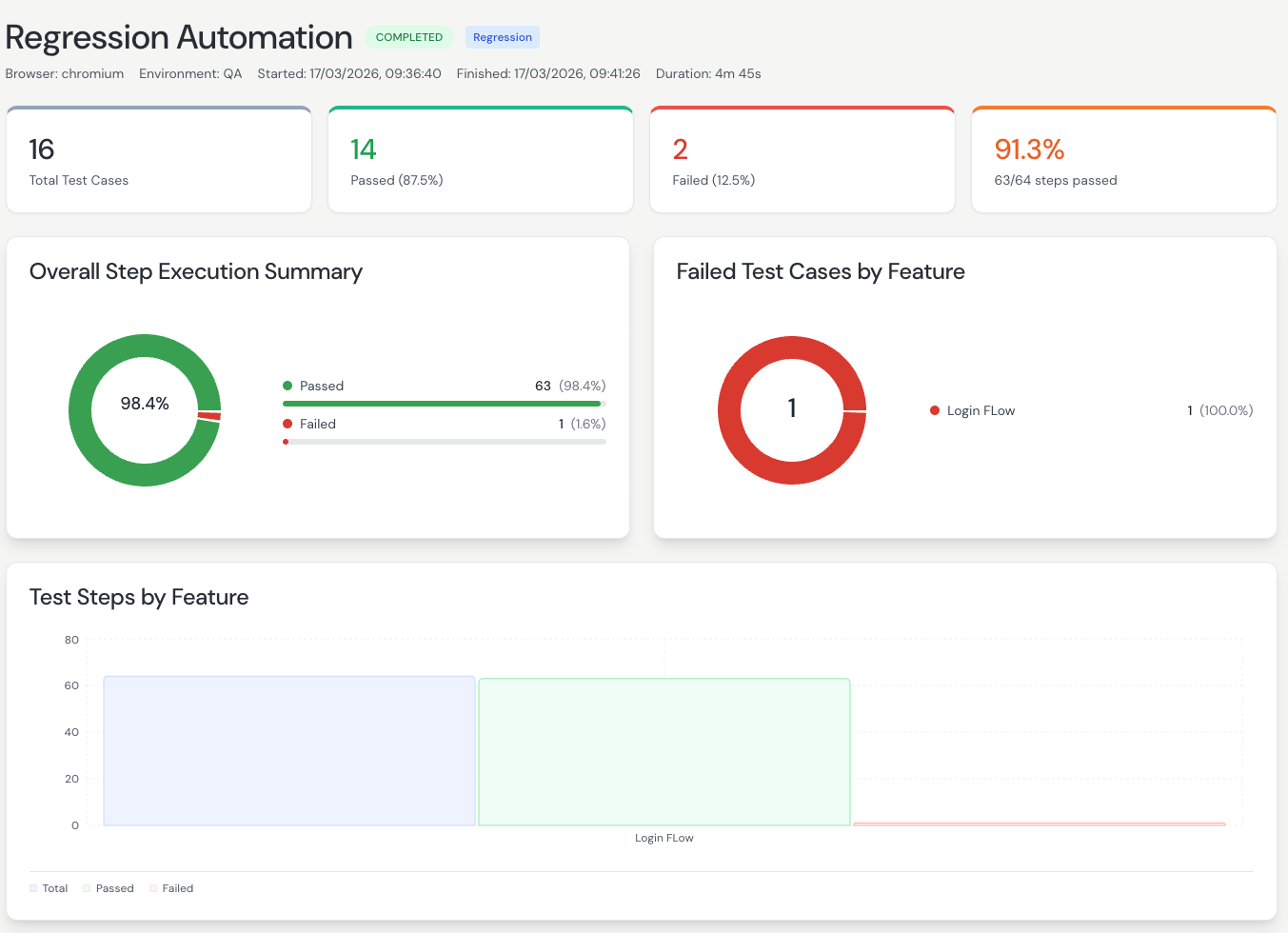Image resolution: width=1288 pixels, height=933 pixels.
Task: Click the Overall Step Execution Summary heading
Action: click(196, 271)
